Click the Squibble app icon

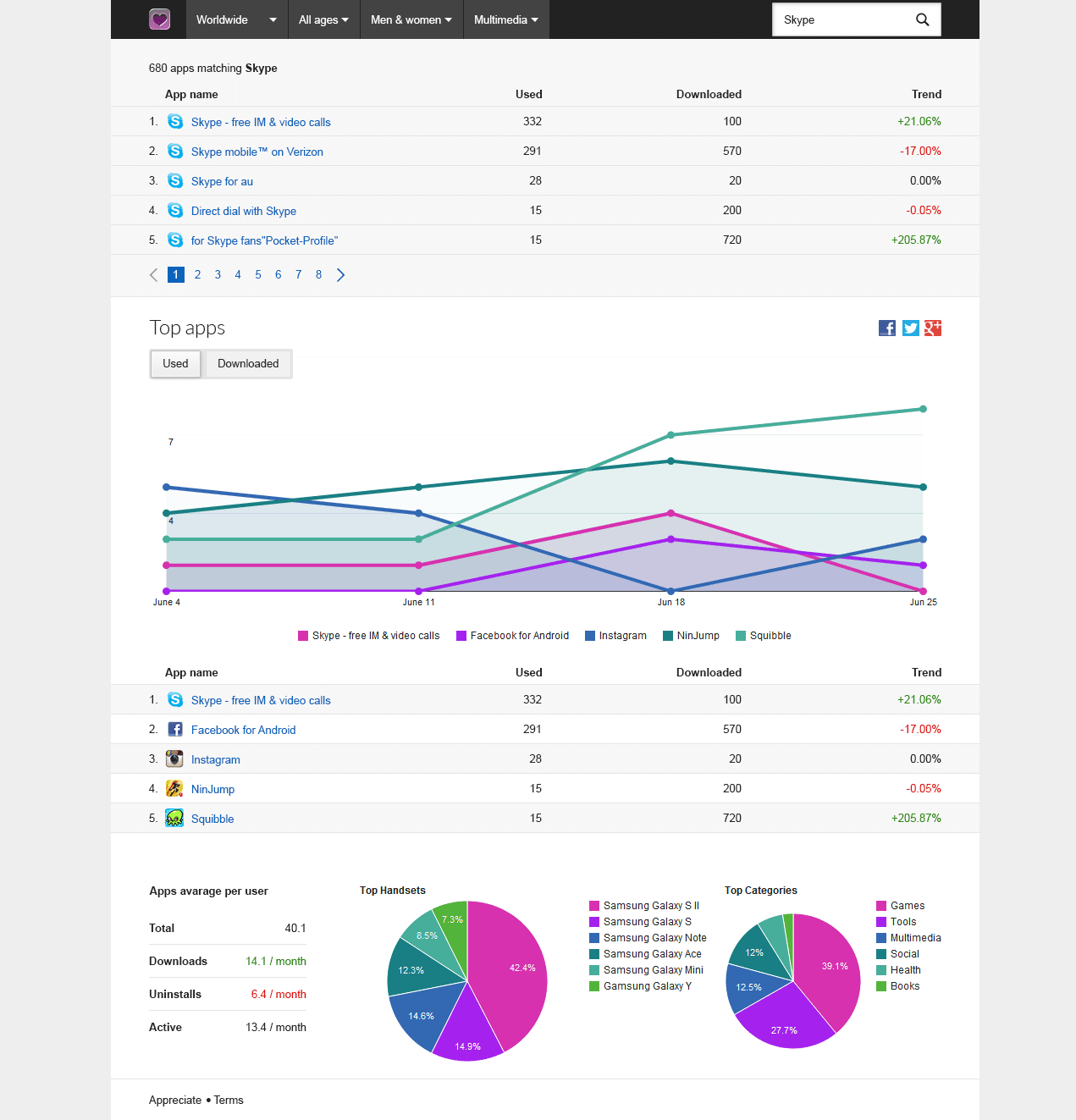tap(174, 819)
